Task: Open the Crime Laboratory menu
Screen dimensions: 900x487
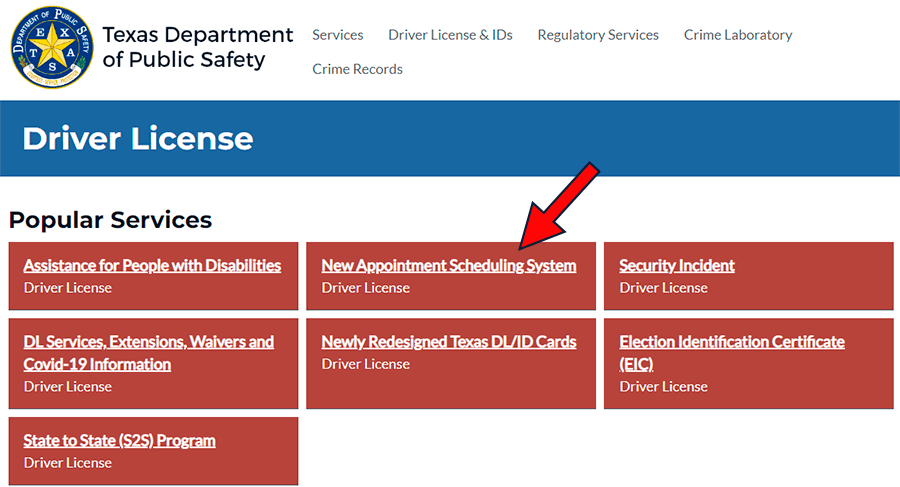Action: click(738, 35)
